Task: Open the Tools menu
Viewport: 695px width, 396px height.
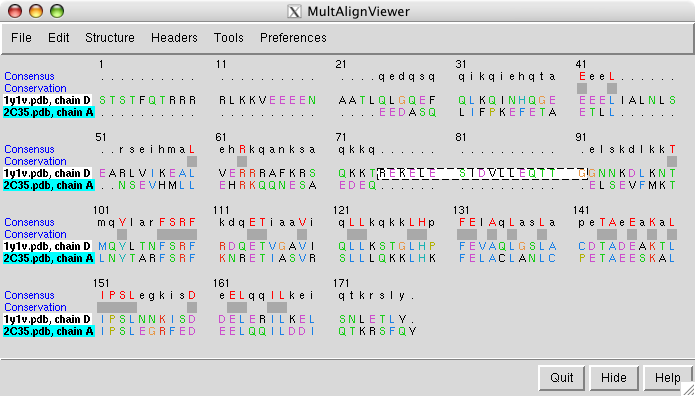Action: [x=229, y=38]
